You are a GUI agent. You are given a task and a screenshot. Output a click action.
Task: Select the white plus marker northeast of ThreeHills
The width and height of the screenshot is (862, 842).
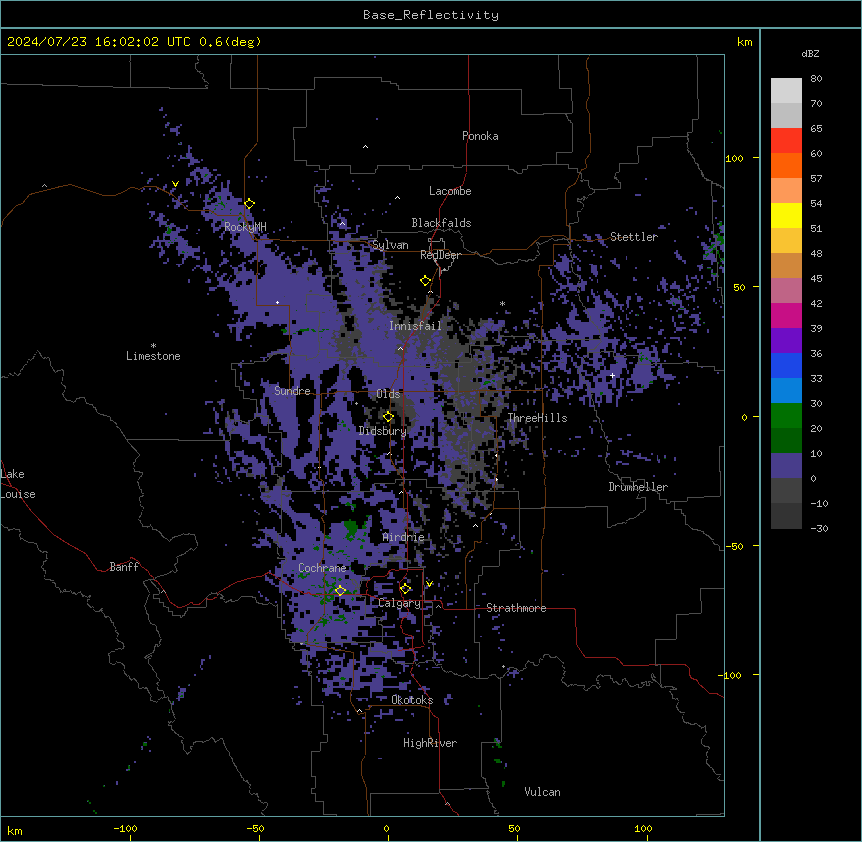(x=612, y=375)
